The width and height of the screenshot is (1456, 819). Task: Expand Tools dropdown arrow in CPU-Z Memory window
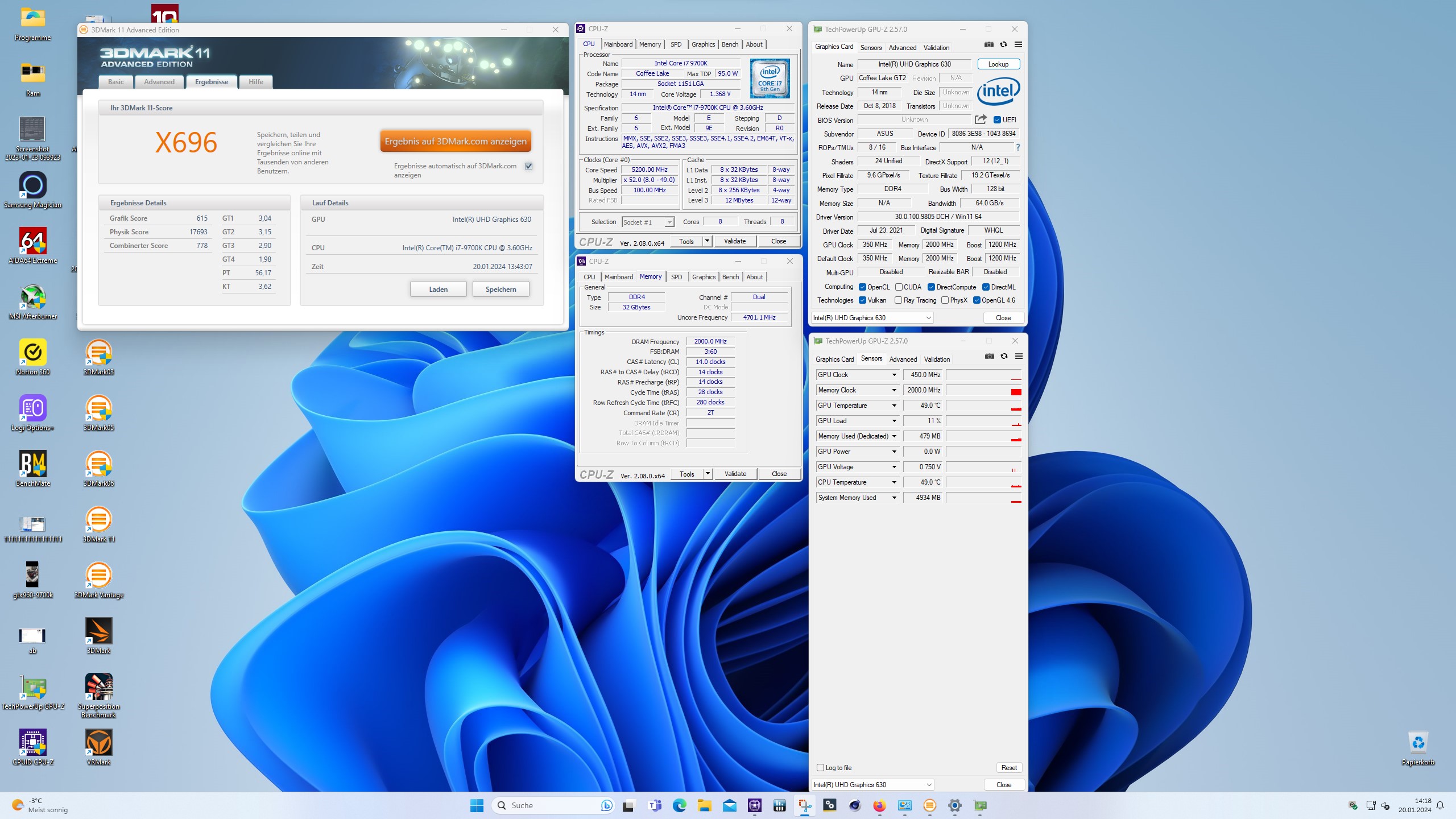pos(708,474)
